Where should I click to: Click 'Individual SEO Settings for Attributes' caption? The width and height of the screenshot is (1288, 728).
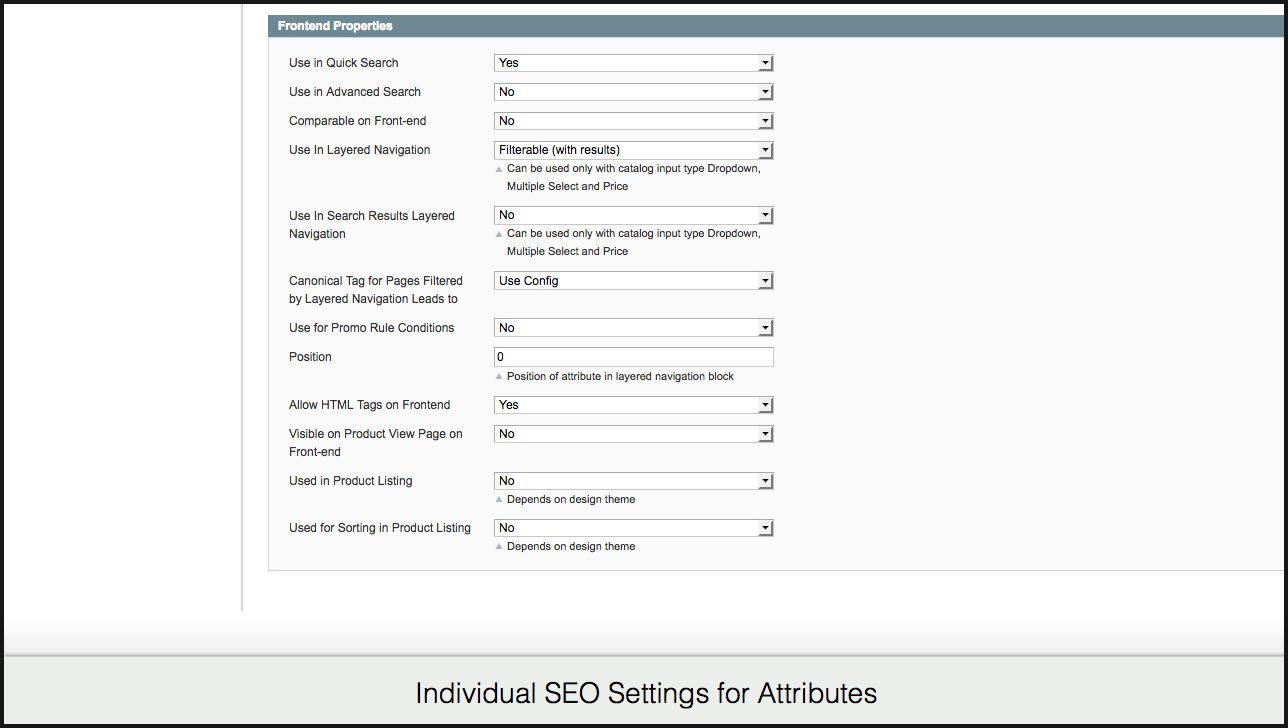point(645,693)
